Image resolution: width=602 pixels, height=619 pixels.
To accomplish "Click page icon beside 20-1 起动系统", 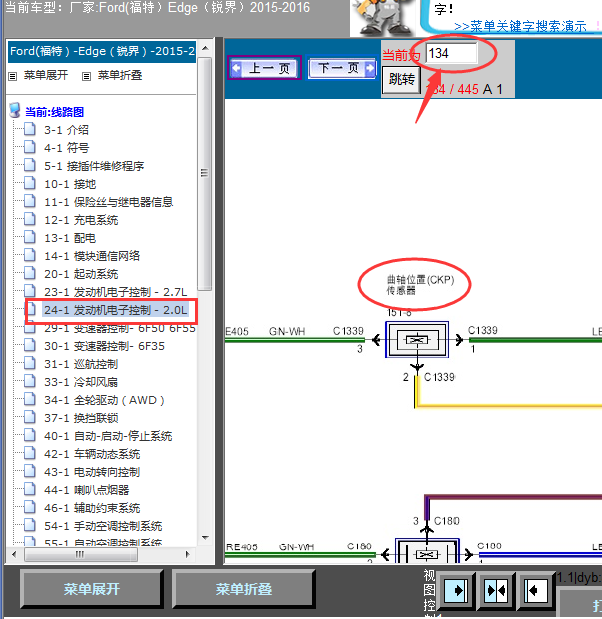I will pos(30,273).
